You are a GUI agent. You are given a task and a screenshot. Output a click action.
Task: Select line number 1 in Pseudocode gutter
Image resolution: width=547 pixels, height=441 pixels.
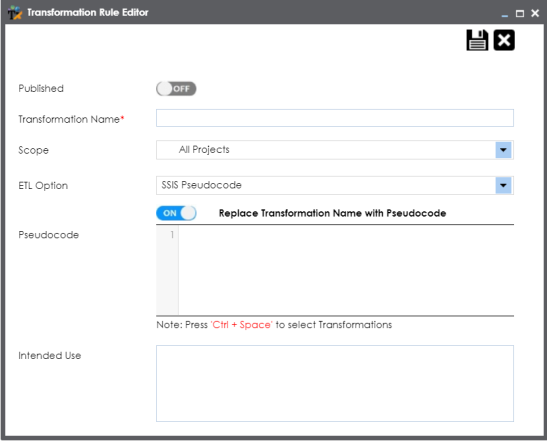(x=172, y=234)
